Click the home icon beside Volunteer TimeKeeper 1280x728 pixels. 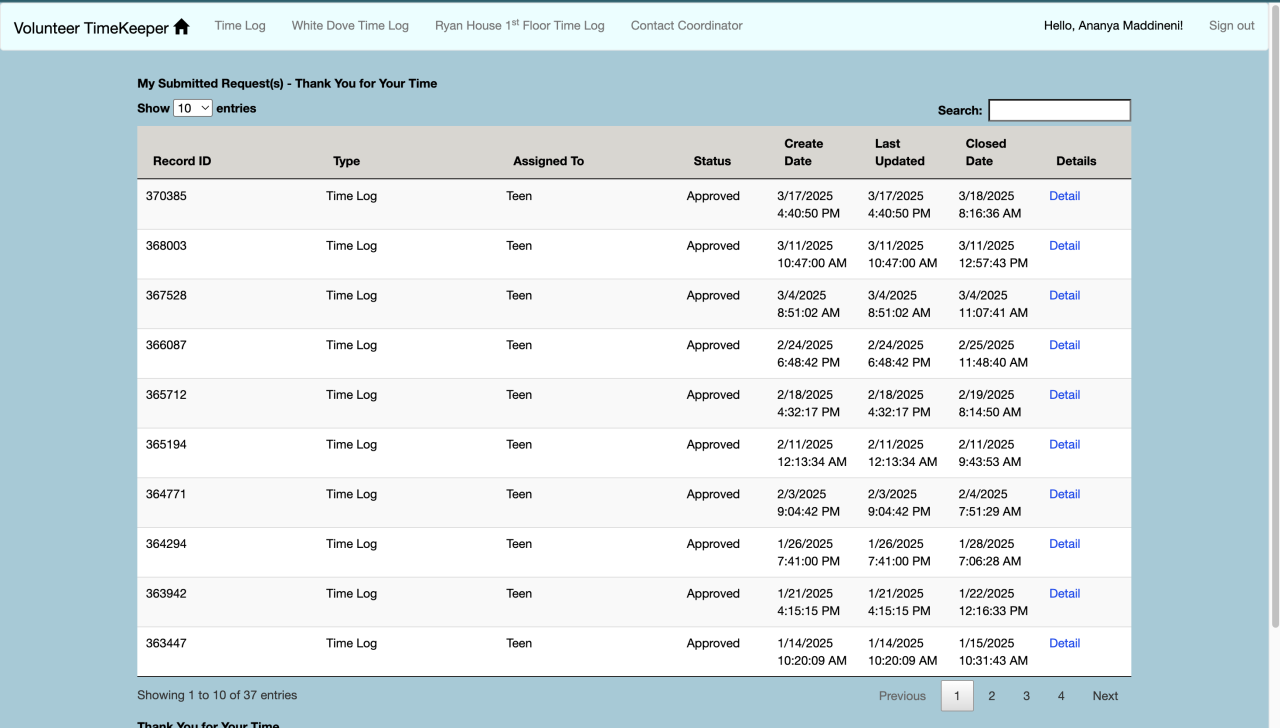click(x=181, y=27)
